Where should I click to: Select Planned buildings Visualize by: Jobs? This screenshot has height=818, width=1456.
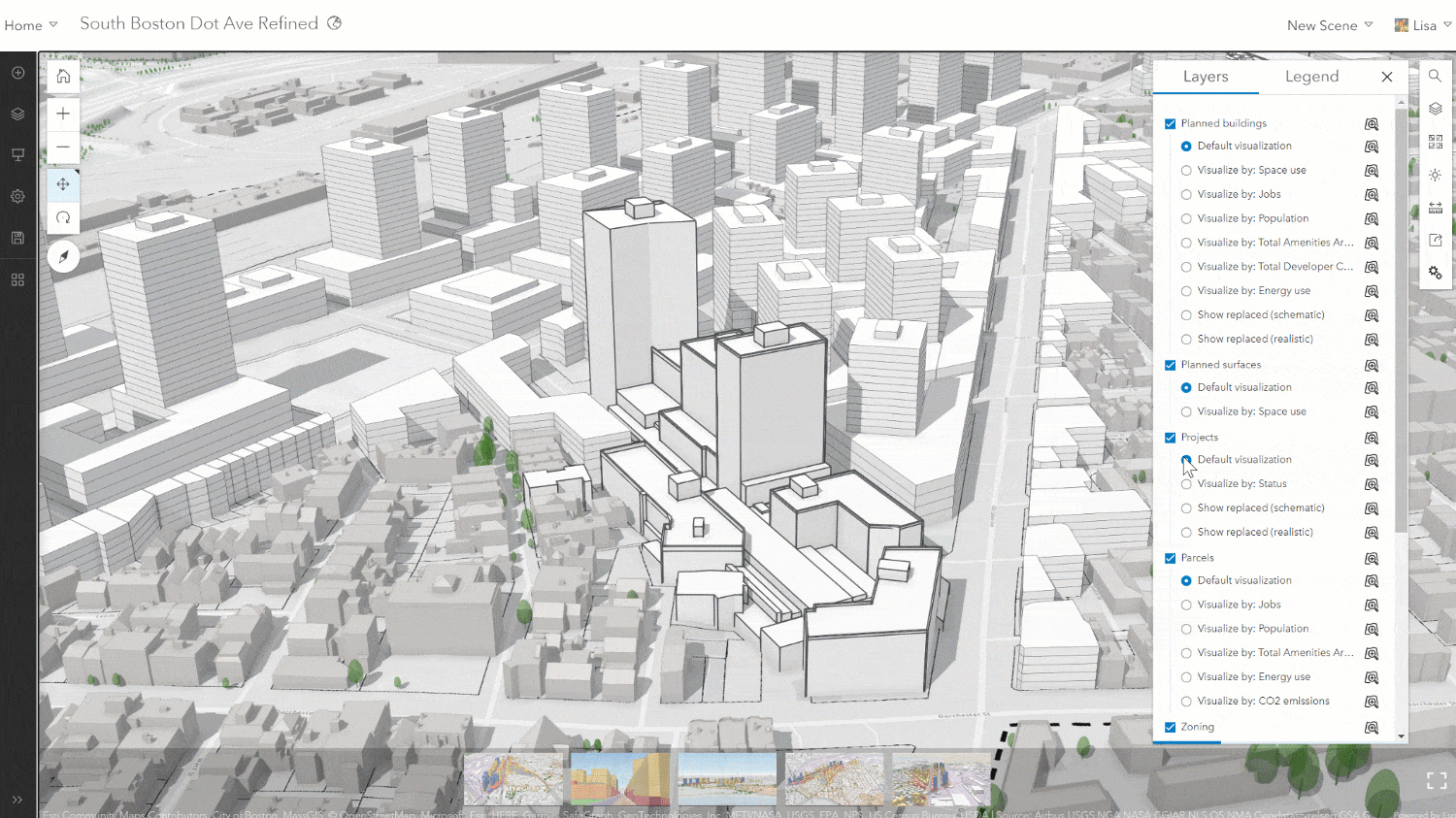coord(1186,195)
